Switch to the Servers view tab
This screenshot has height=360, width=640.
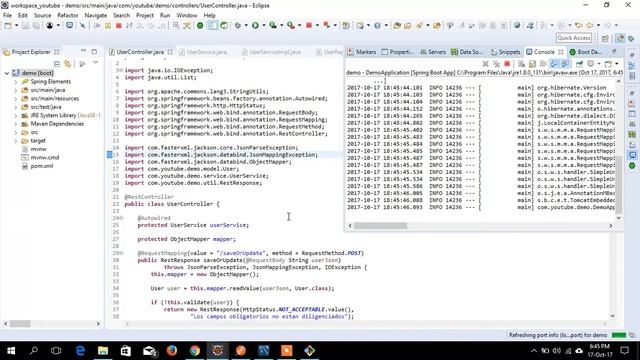[433, 52]
